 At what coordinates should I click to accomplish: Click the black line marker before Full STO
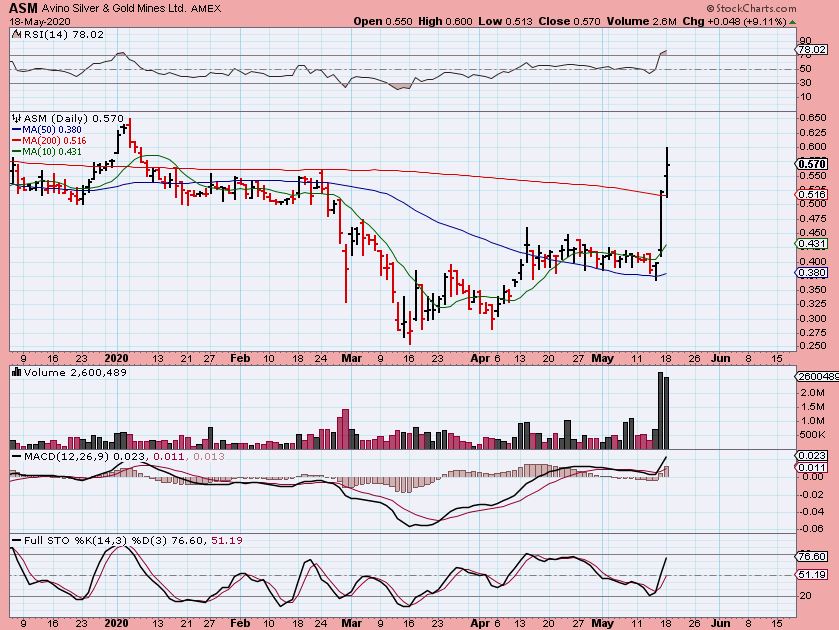point(17,541)
